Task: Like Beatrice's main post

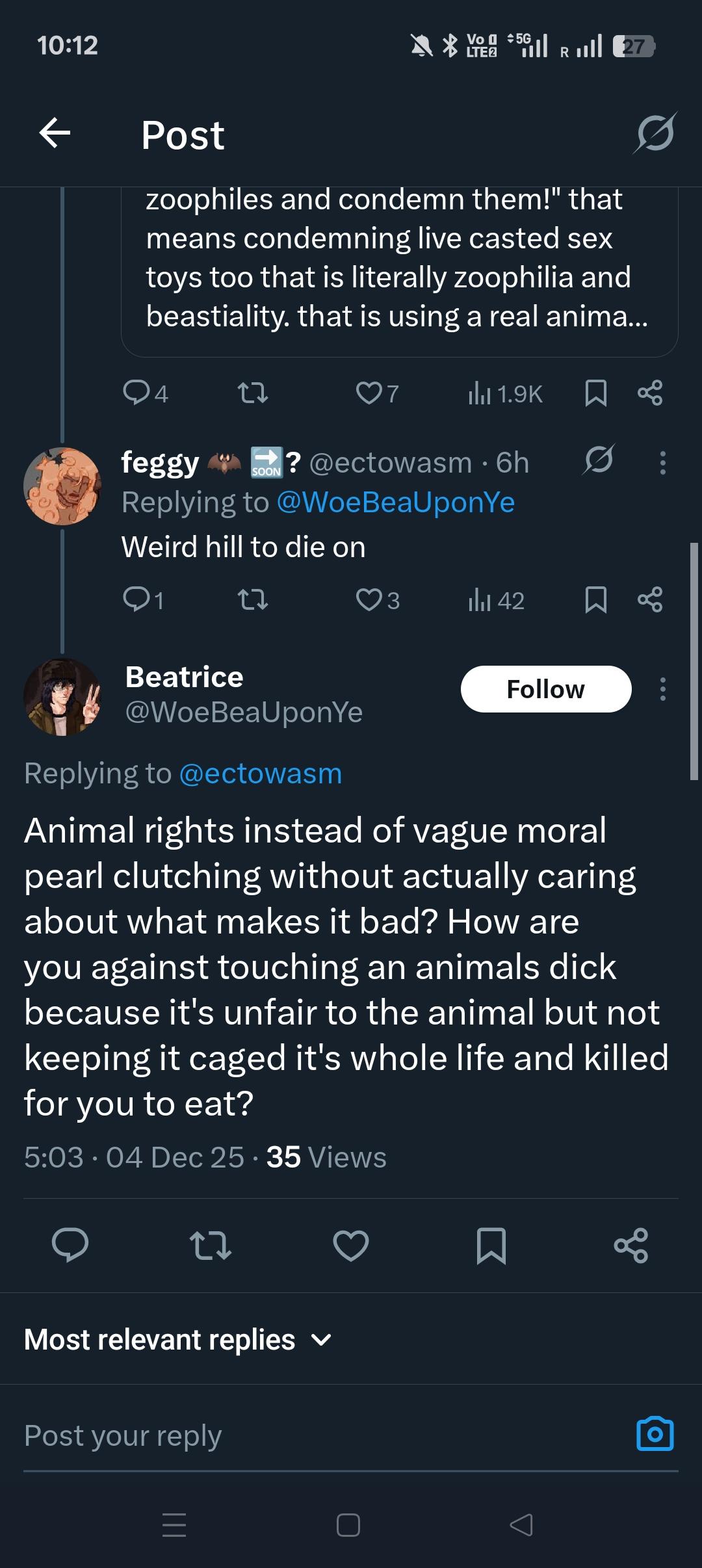Action: [351, 1246]
